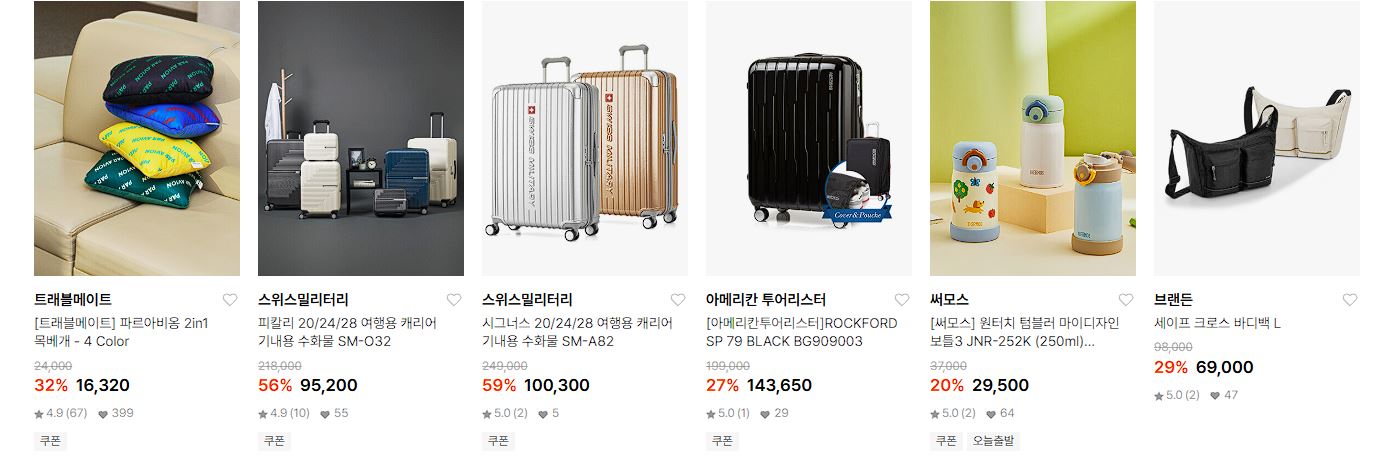
Task: Click star rating 4.9 (10) on 피칼리 item
Action: [x=285, y=413]
